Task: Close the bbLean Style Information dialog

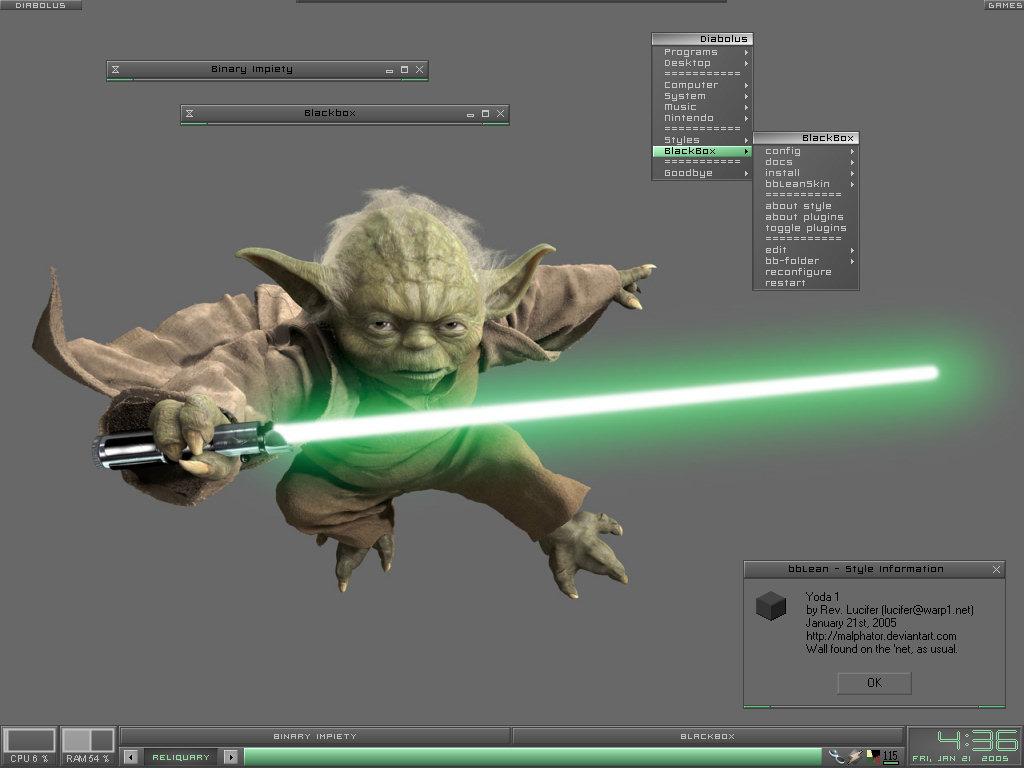Action: point(996,569)
